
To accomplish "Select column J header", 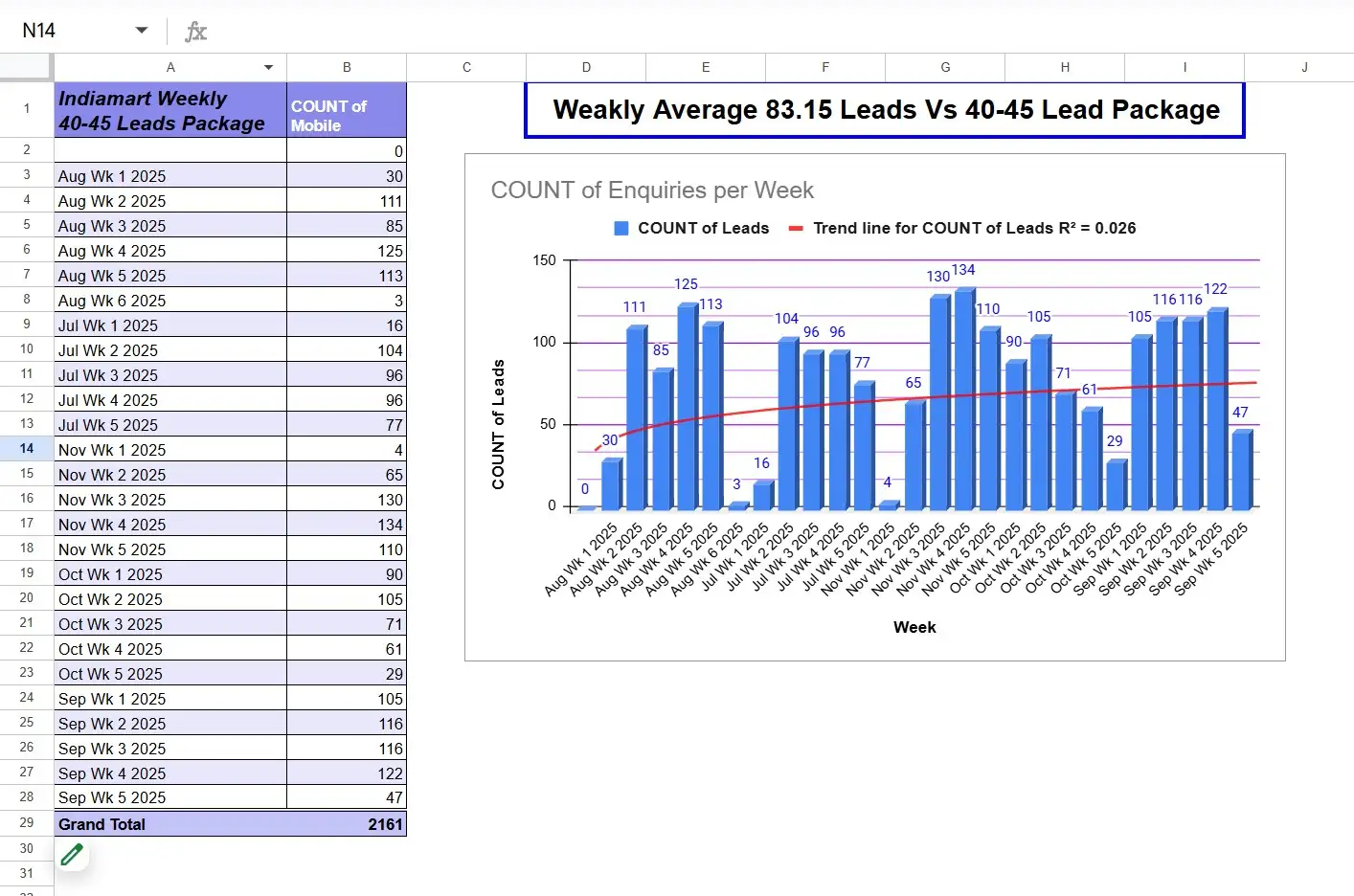I will click(1304, 67).
